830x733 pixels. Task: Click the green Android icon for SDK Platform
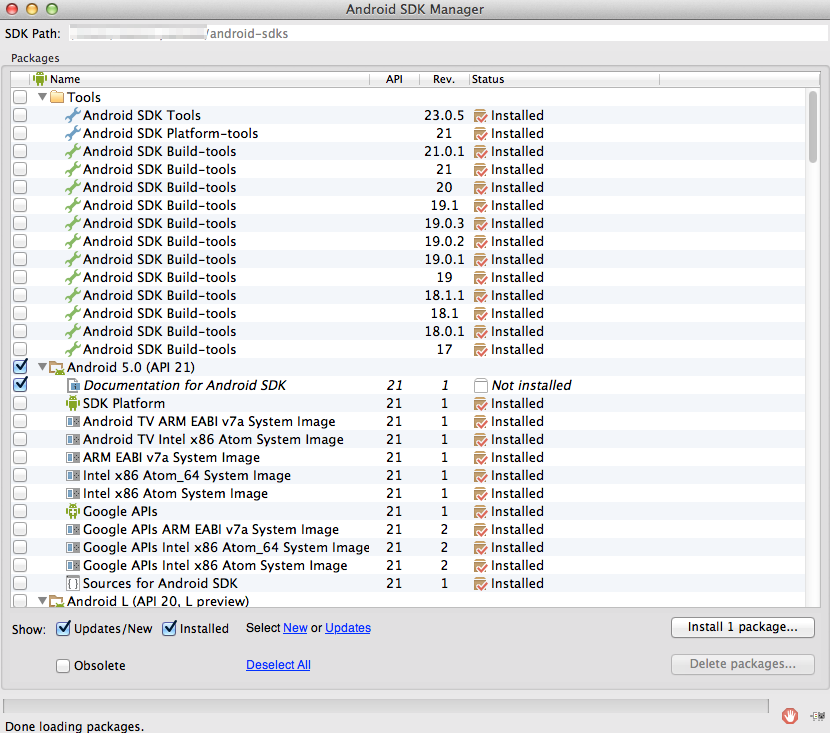click(73, 403)
